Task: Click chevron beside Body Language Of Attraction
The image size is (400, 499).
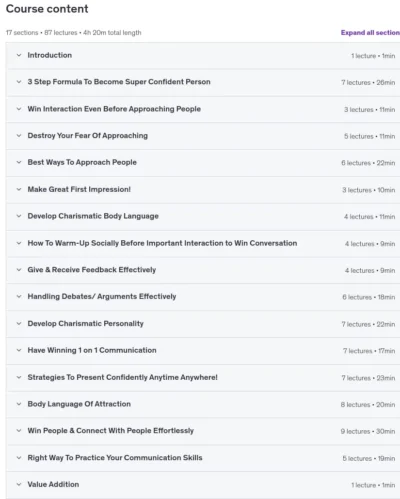Action: (x=19, y=404)
